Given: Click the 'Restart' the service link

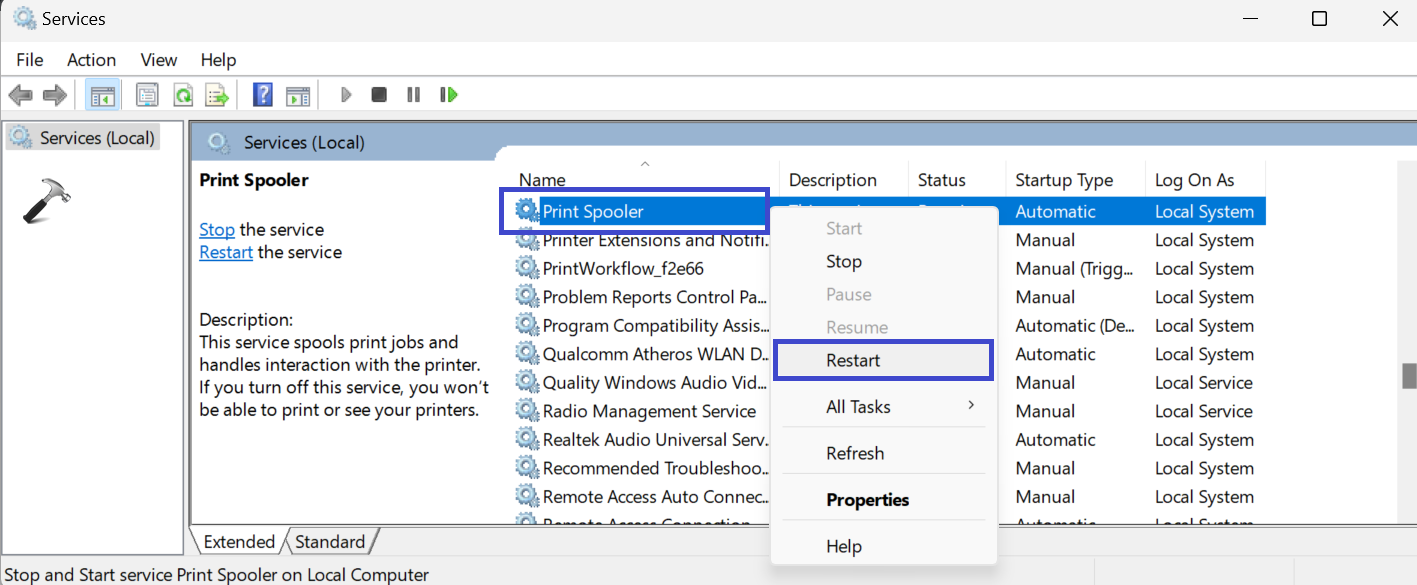Looking at the screenshot, I should 226,252.
